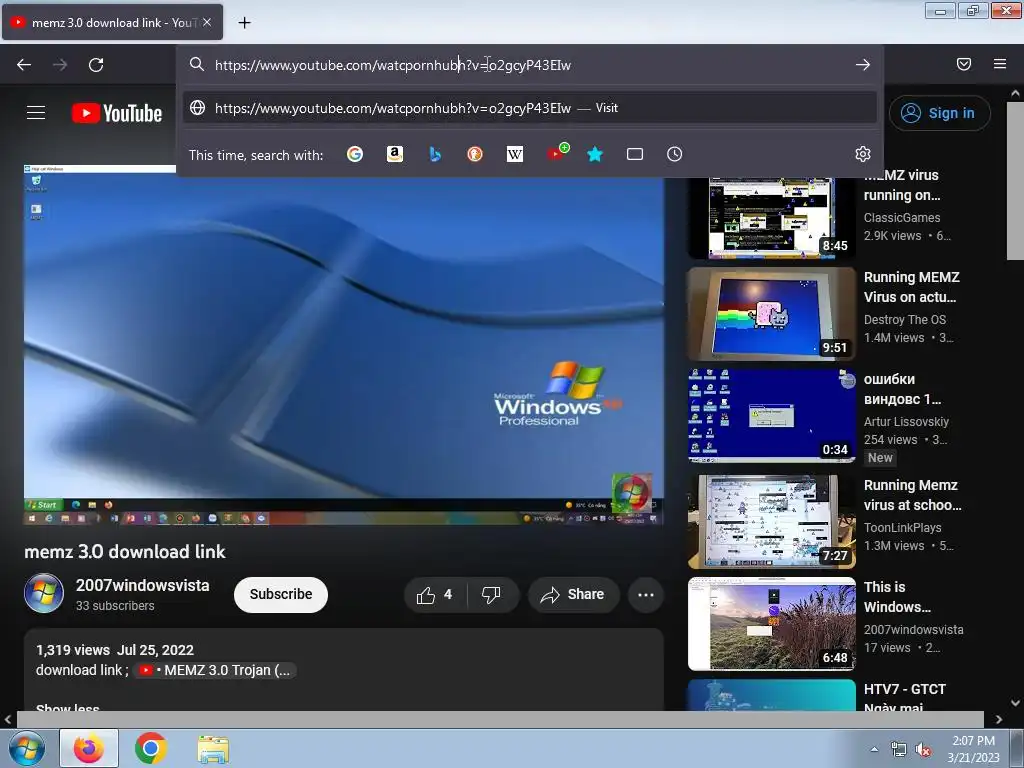
Task: Search this time with Amazon
Action: (x=394, y=154)
